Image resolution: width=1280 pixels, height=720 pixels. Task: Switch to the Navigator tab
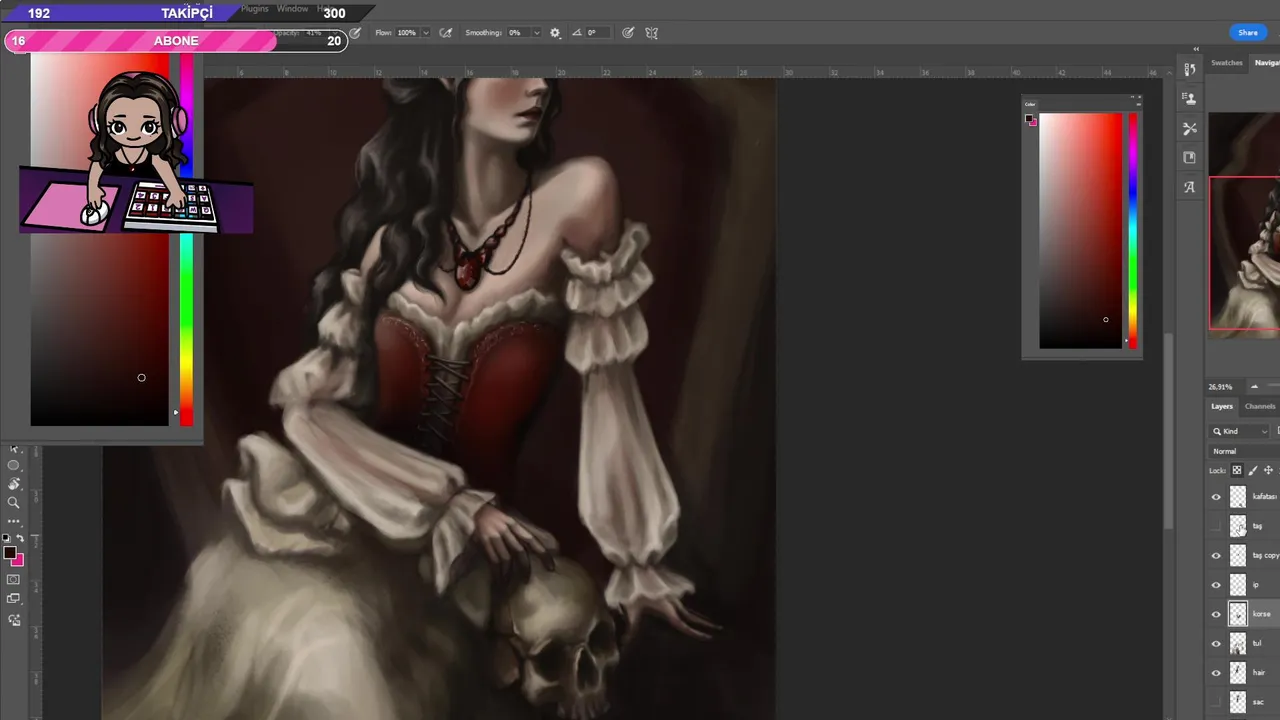1267,63
